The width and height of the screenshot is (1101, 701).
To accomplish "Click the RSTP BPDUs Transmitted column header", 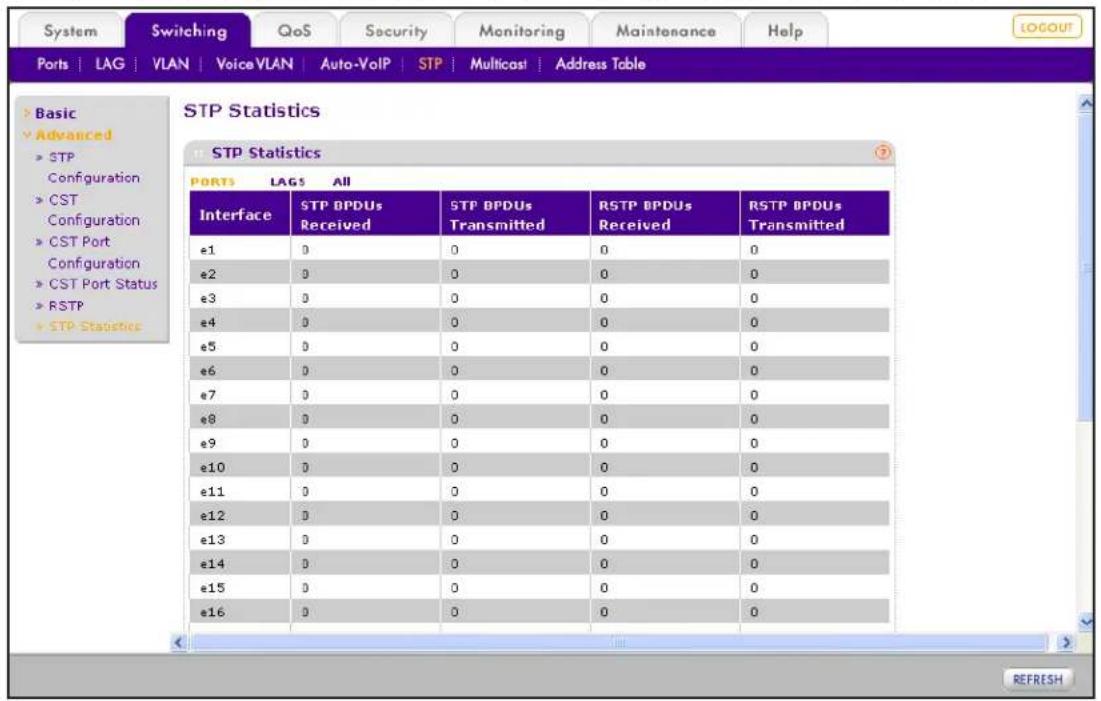I will click(815, 214).
